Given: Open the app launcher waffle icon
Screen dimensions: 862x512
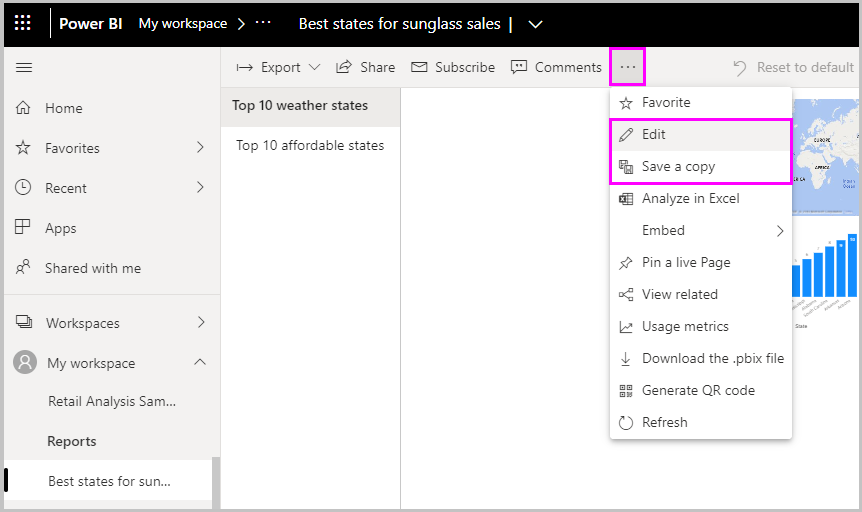Looking at the screenshot, I should (23, 23).
